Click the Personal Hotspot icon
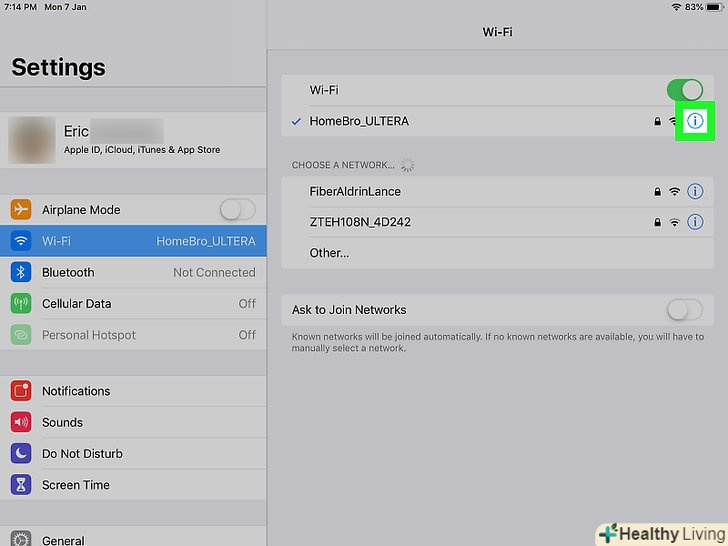The image size is (728, 546). [x=21, y=335]
